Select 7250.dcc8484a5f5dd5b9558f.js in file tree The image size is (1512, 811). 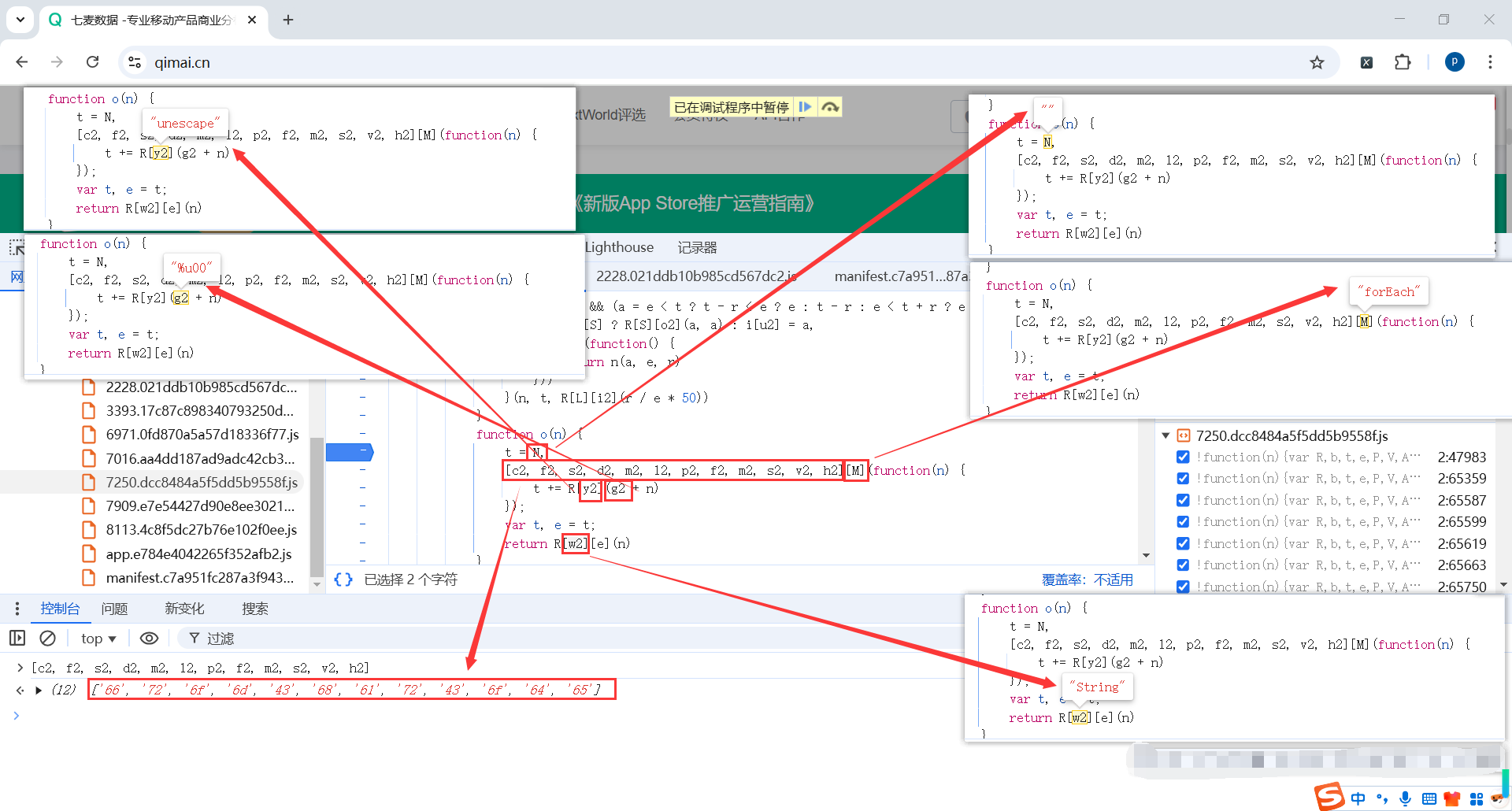coord(202,482)
